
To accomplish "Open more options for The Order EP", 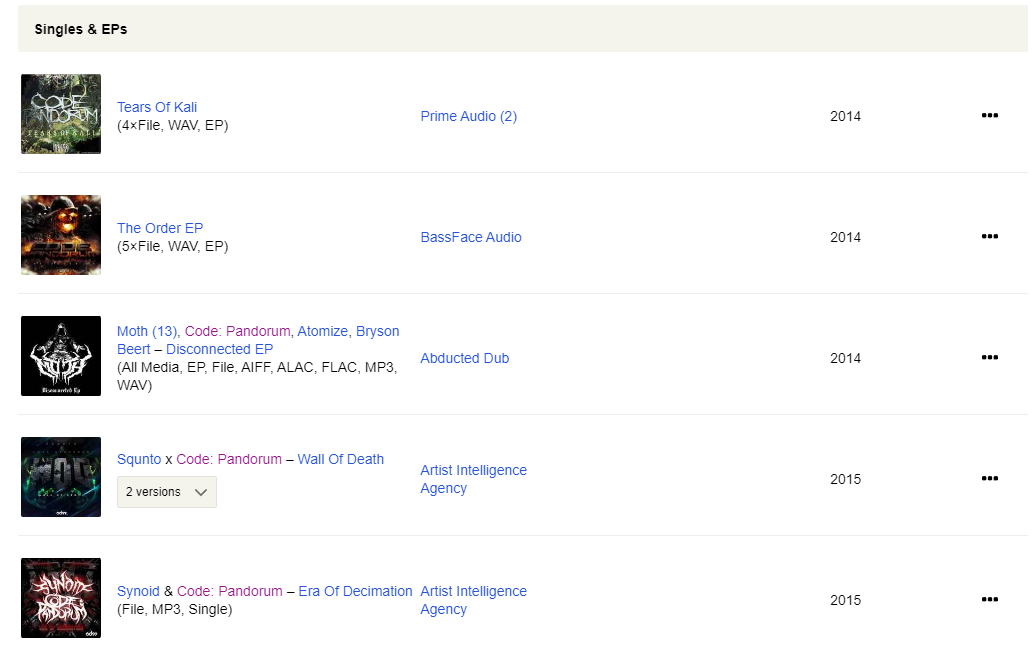I will pyautogui.click(x=989, y=237).
